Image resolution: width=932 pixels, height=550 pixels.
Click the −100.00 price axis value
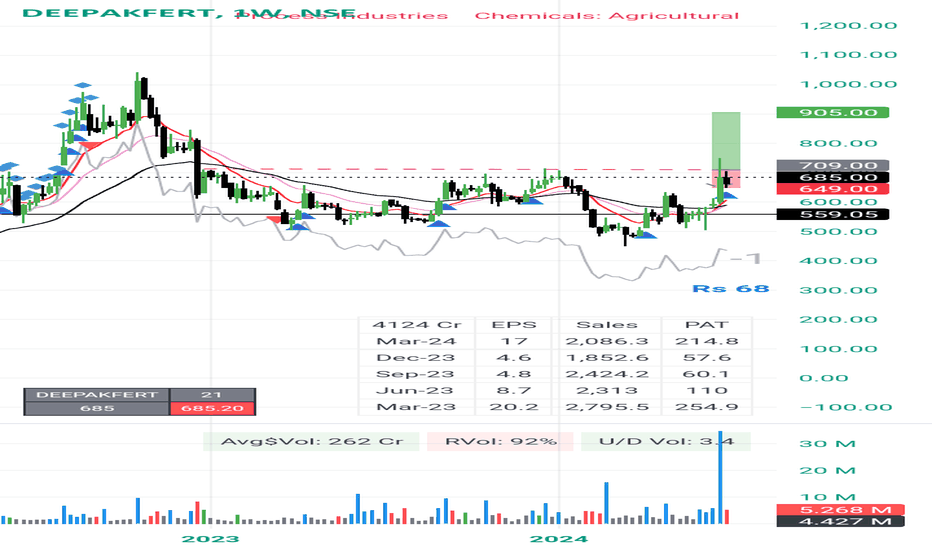click(x=846, y=407)
